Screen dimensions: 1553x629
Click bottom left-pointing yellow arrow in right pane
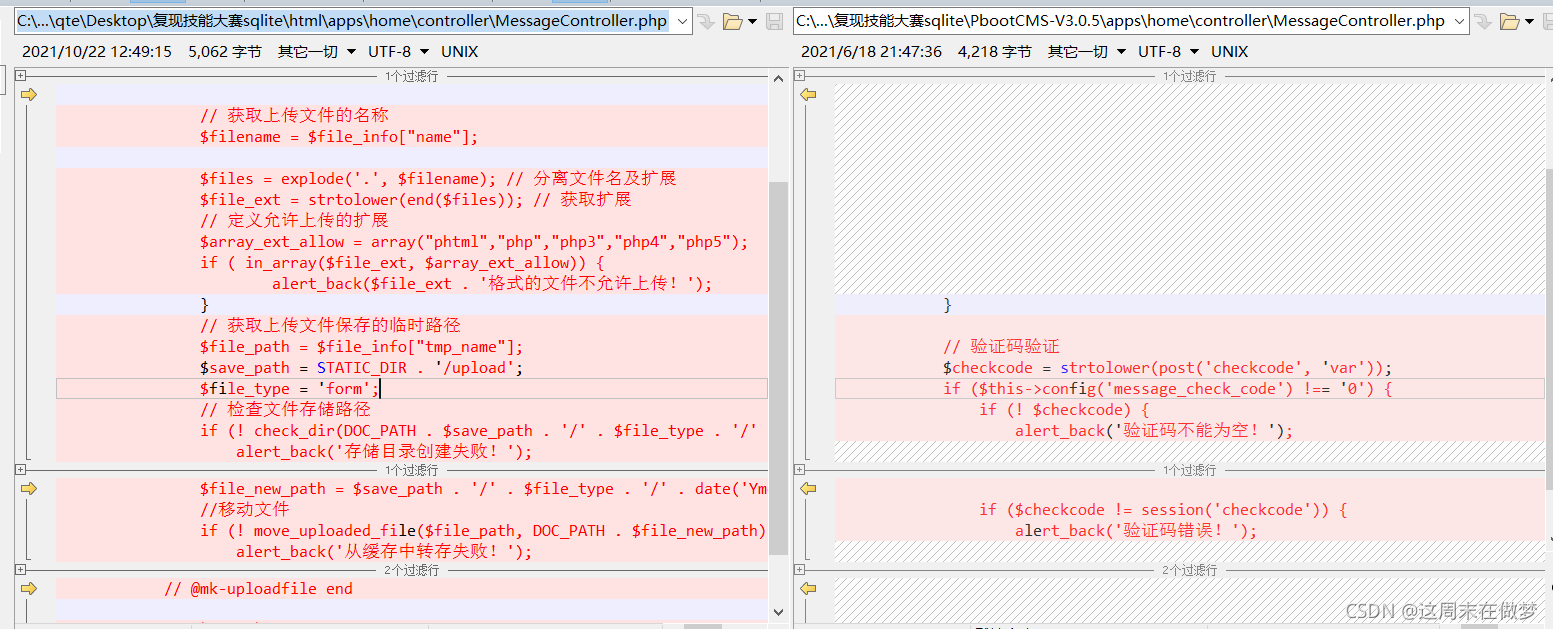pos(809,588)
